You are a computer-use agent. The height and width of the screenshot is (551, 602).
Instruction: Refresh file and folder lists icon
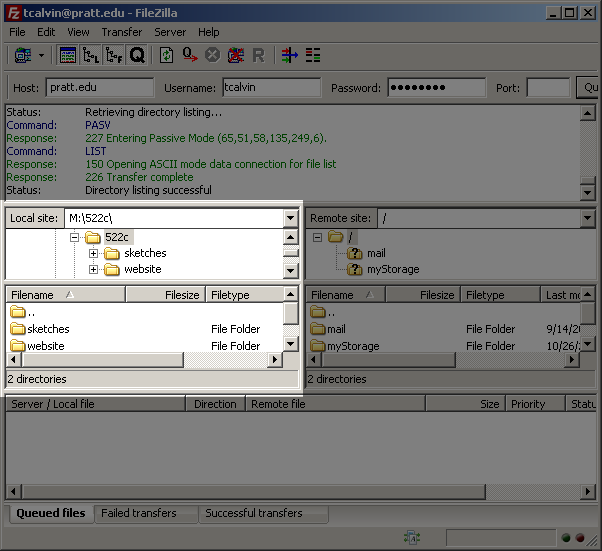(x=166, y=56)
